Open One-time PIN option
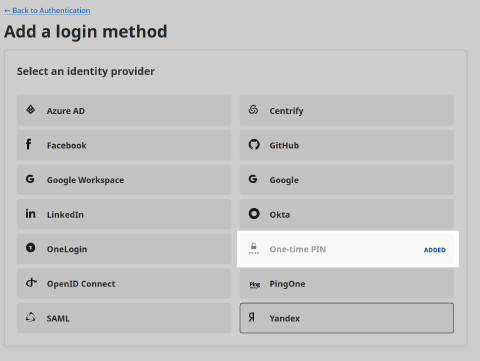 pyautogui.click(x=347, y=249)
